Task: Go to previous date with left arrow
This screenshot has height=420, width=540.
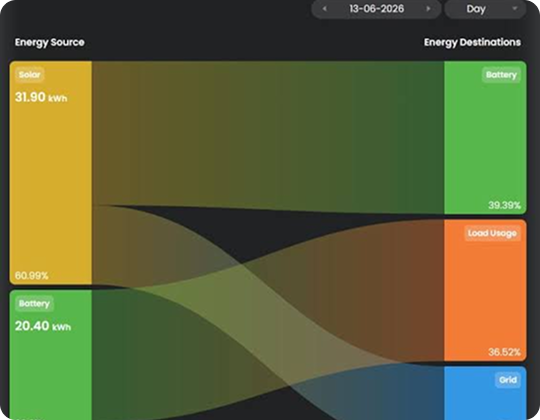Action: pos(324,9)
